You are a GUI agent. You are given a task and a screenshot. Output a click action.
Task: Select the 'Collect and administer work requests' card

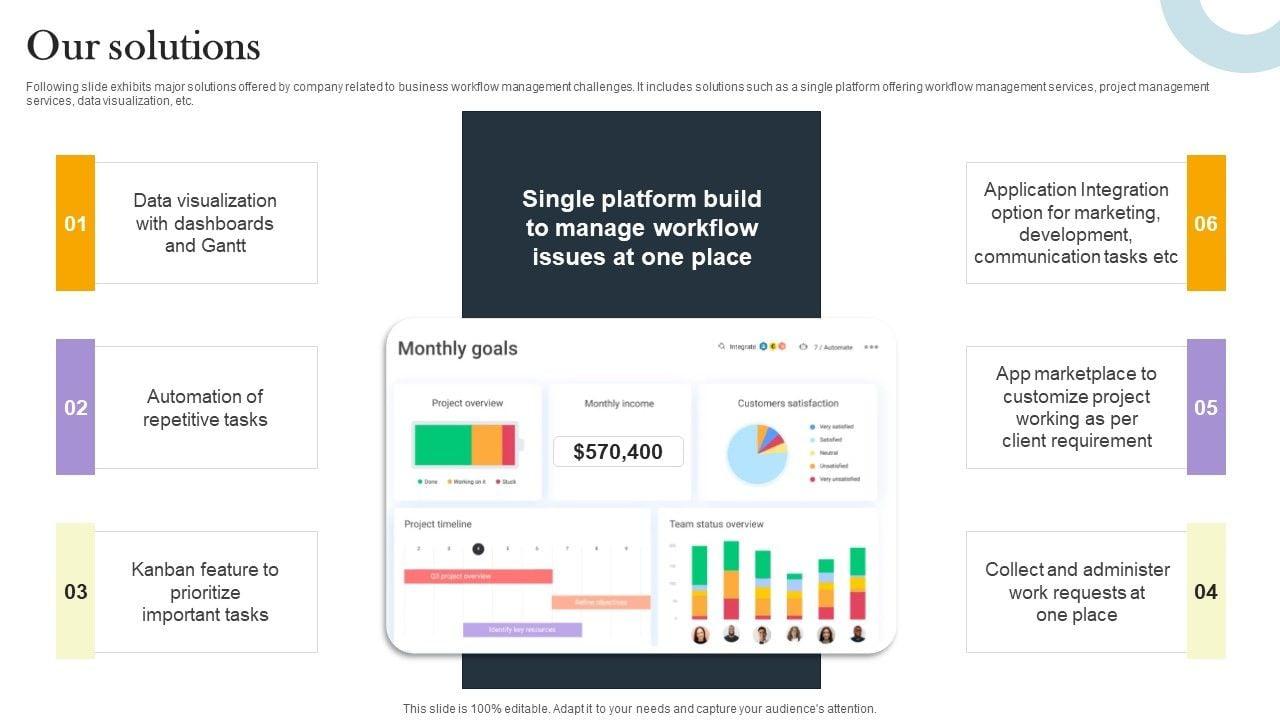[x=1077, y=592]
